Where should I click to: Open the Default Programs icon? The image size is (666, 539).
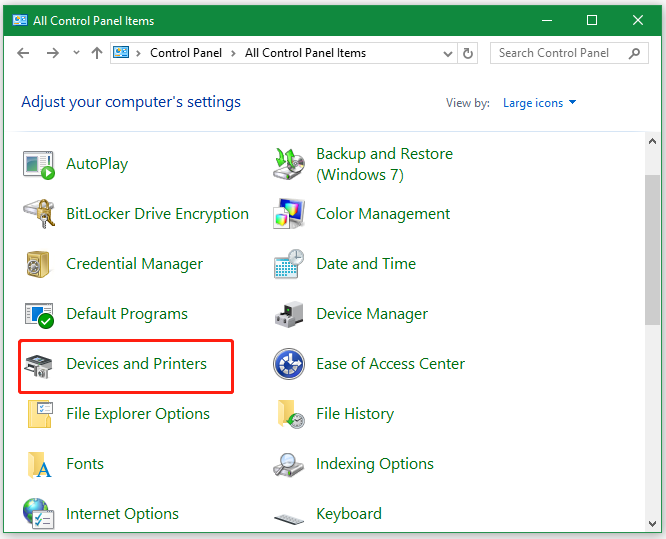[x=39, y=315]
